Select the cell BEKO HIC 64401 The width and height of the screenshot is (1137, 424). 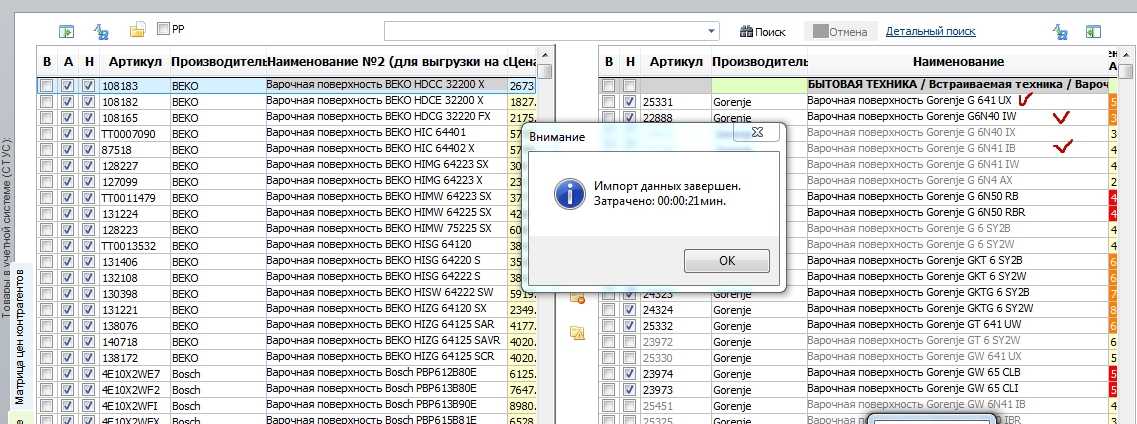click(387, 133)
